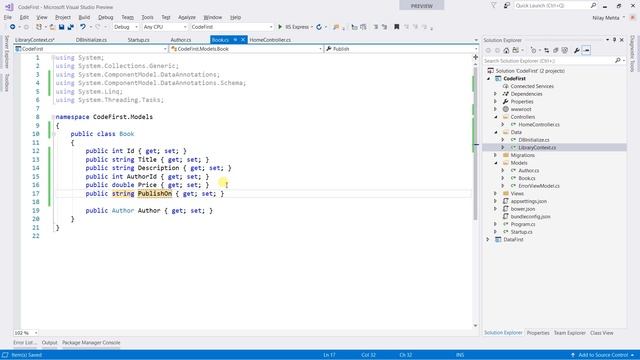The image size is (640, 360).
Task: Switch to Author.cs editor tab
Action: (x=181, y=40)
